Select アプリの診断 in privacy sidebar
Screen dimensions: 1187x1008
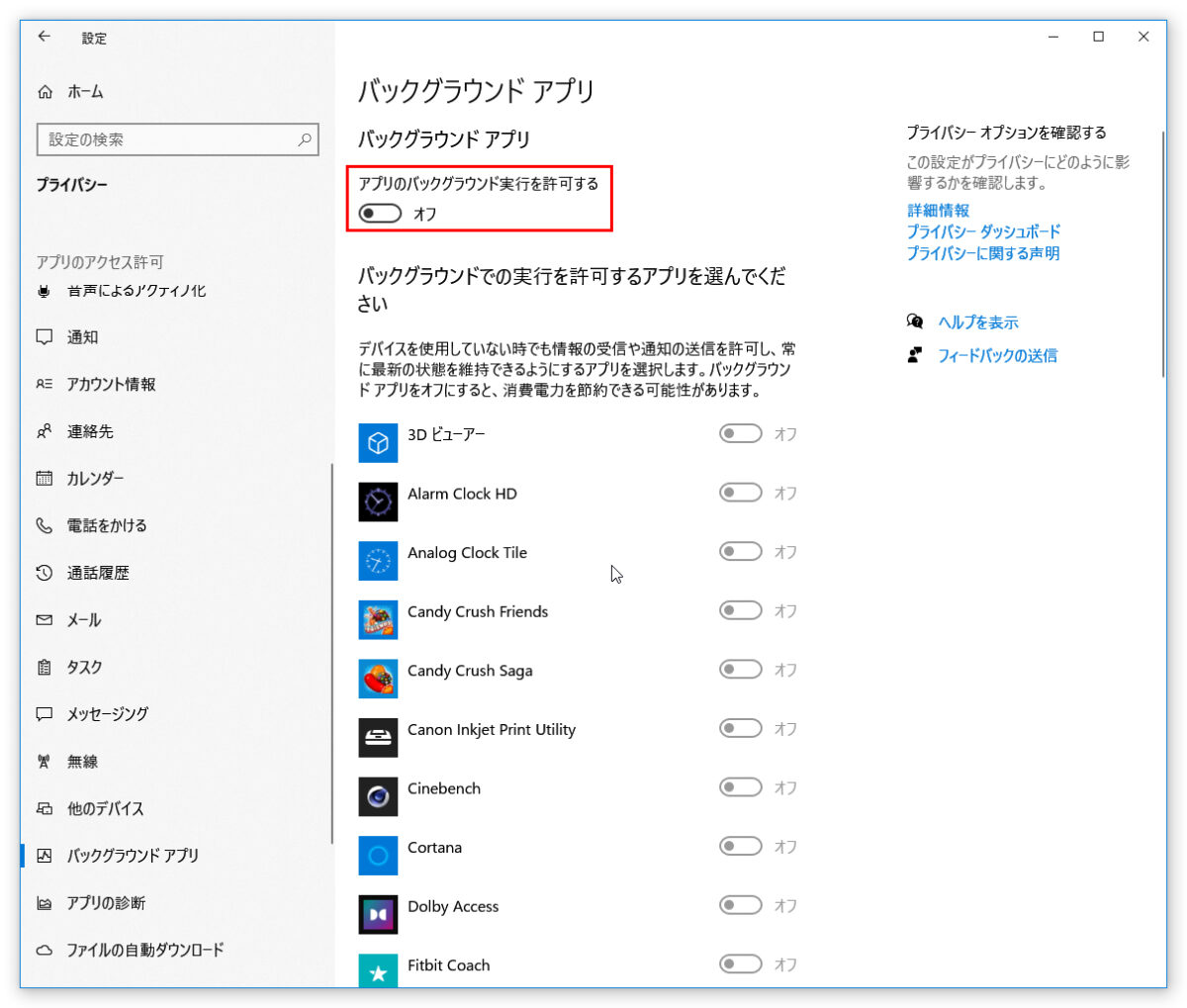pyautogui.click(x=178, y=903)
